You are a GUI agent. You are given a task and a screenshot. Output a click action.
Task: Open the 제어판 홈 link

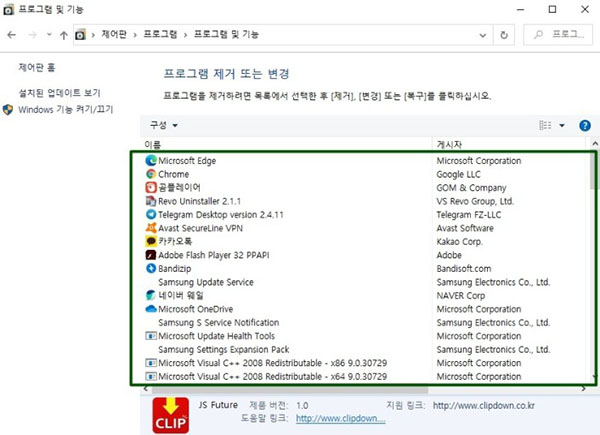37,68
